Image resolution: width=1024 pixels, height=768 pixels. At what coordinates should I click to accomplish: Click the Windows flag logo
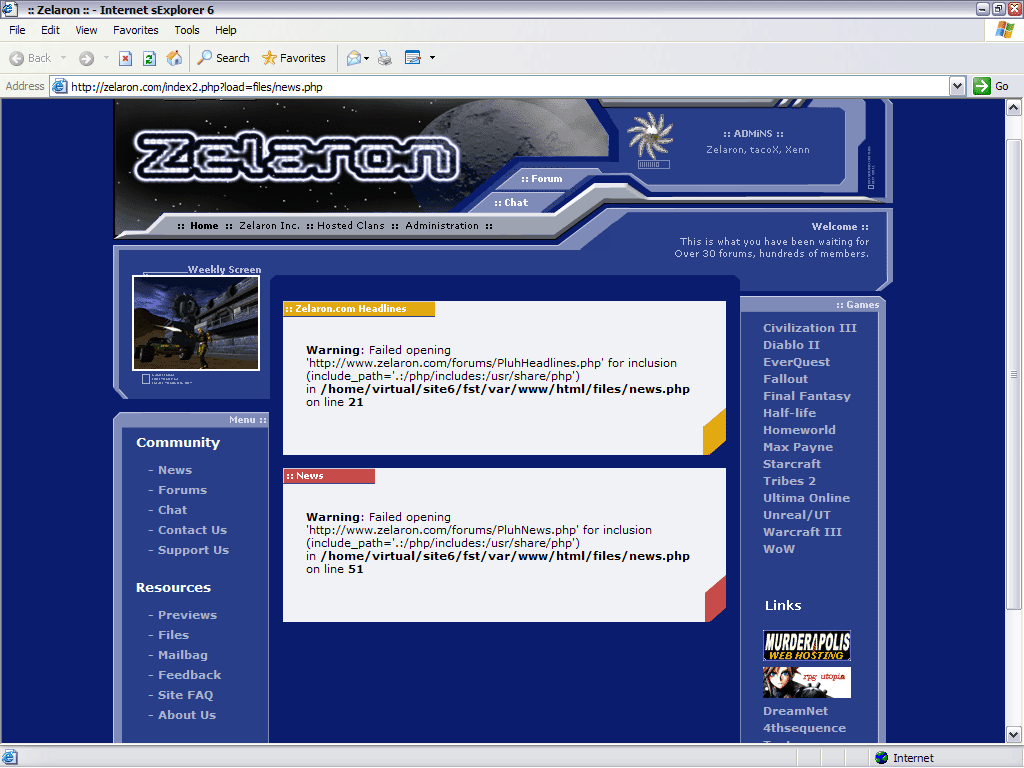(1004, 30)
